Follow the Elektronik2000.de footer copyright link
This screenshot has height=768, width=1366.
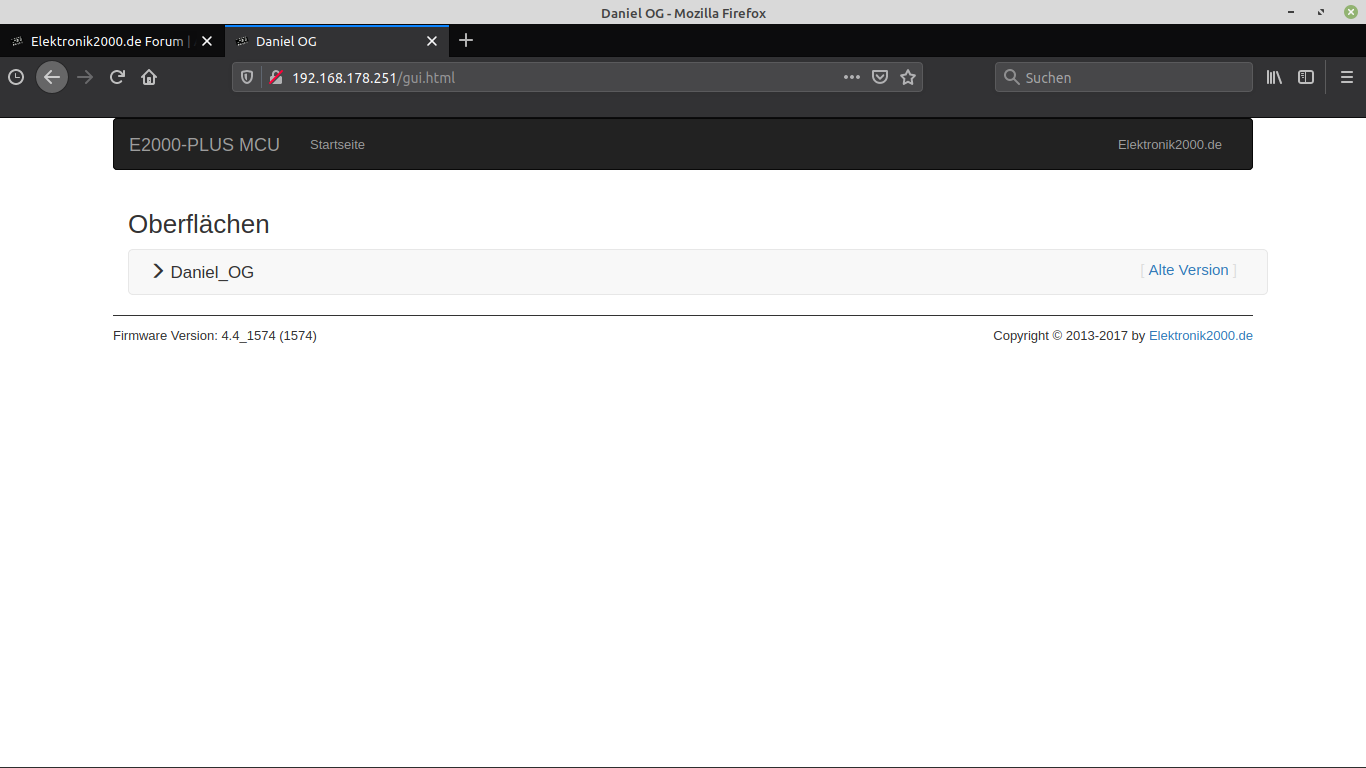[x=1200, y=336]
